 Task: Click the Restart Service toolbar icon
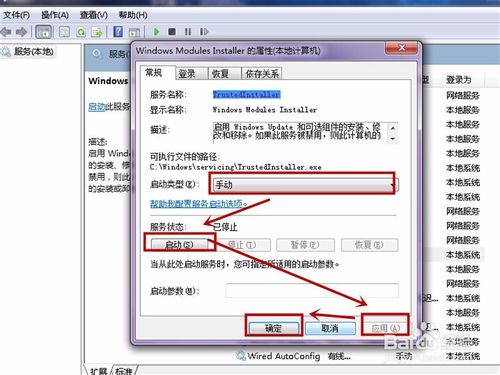(204, 32)
